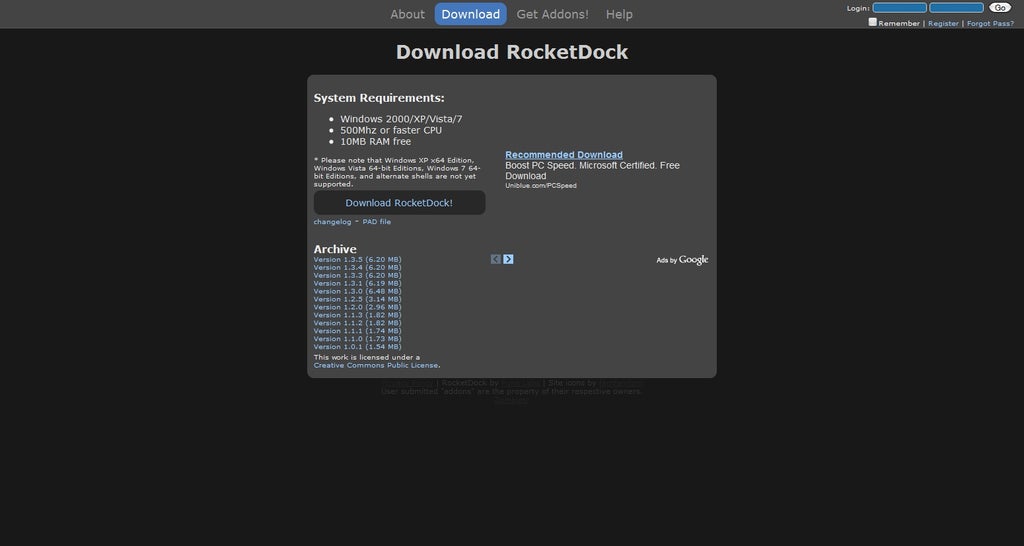The width and height of the screenshot is (1024, 546).
Task: Click the login password field
Action: [x=956, y=8]
